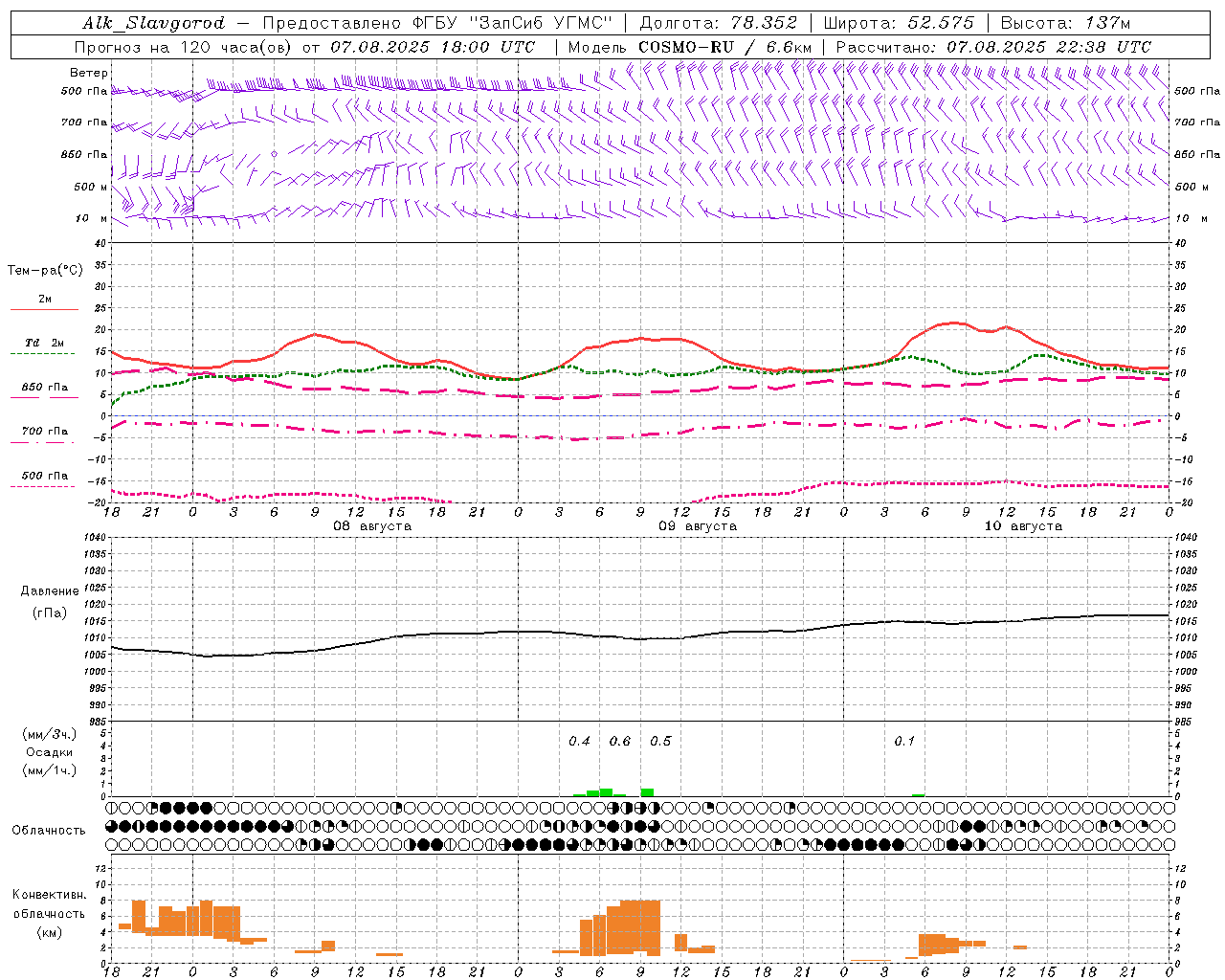Click the '09 августа' date label
Screen dimensions: 1225x980
(698, 526)
